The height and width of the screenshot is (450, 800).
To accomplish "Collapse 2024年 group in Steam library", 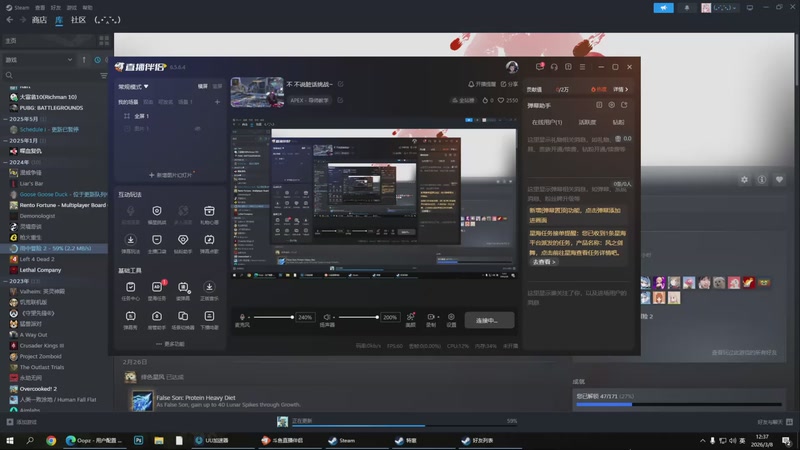I will 5,162.
